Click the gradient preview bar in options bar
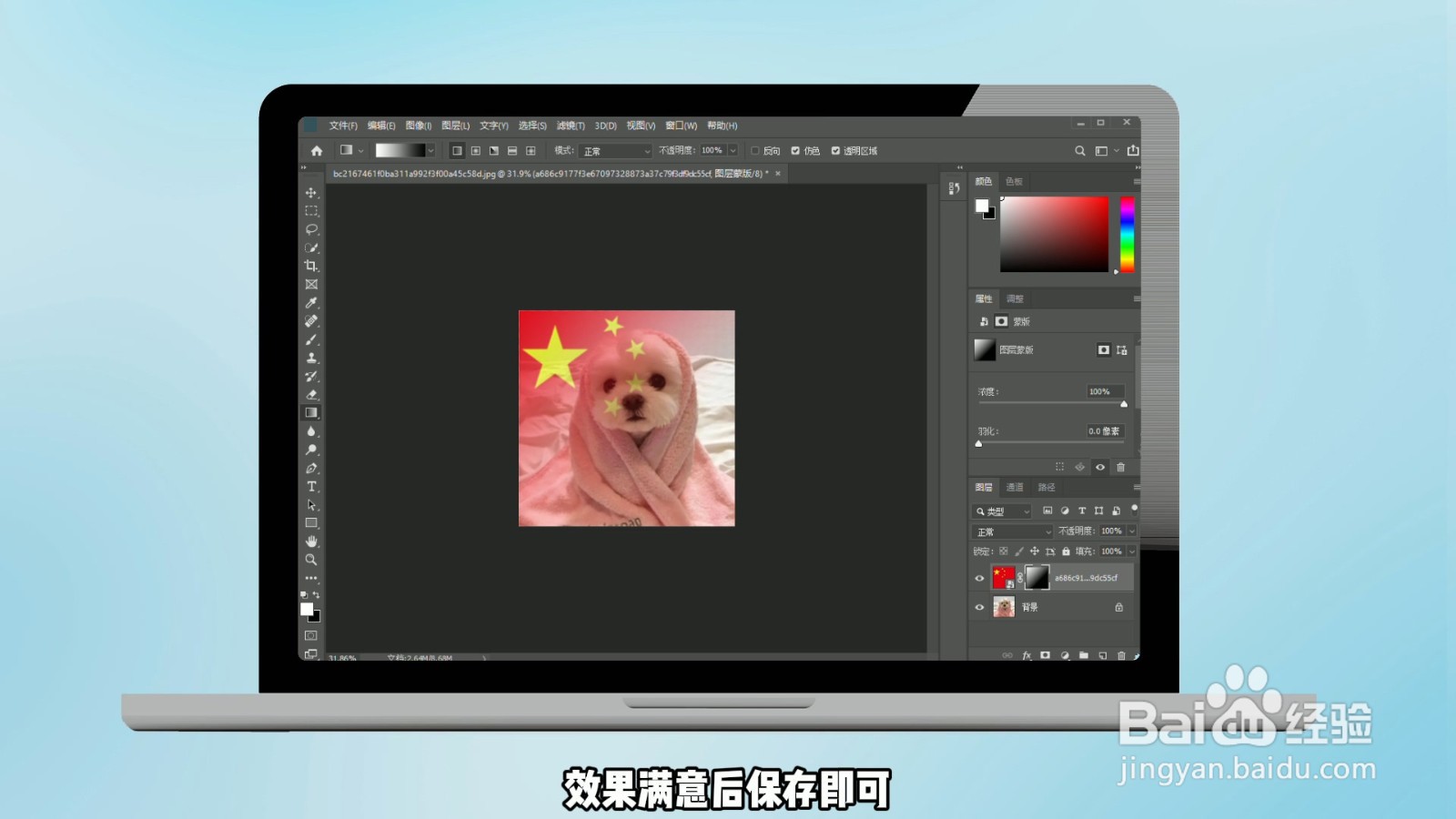The image size is (1456, 819). coord(400,151)
